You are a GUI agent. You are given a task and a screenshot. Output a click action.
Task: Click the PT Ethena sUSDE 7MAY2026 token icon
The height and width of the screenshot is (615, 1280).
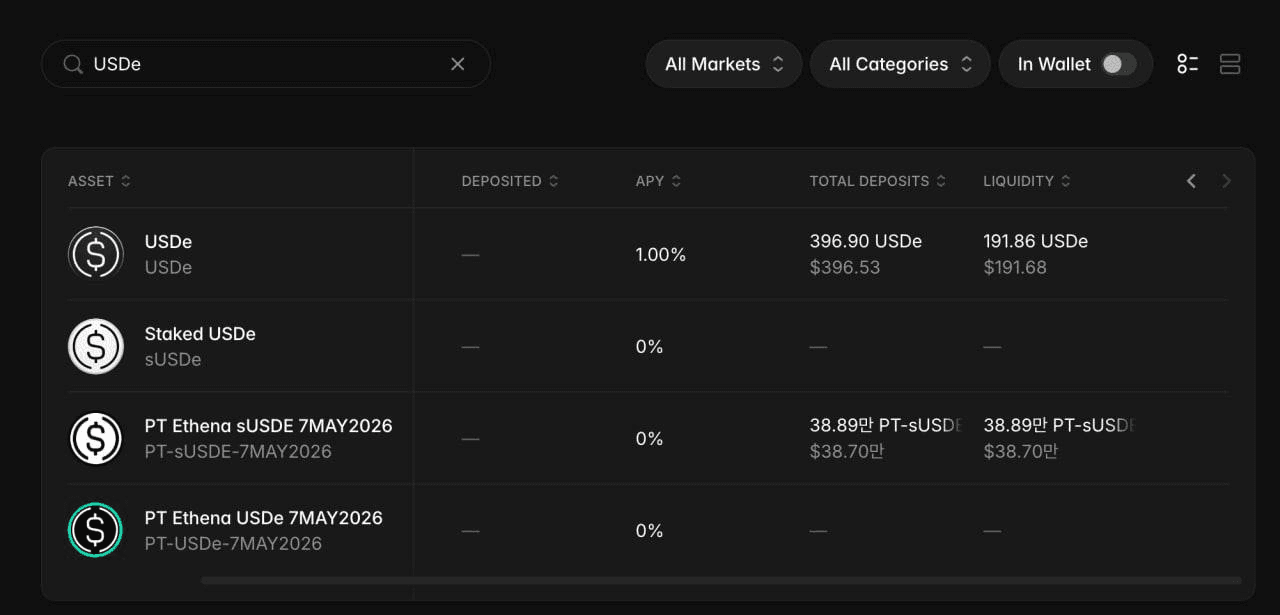(95, 438)
